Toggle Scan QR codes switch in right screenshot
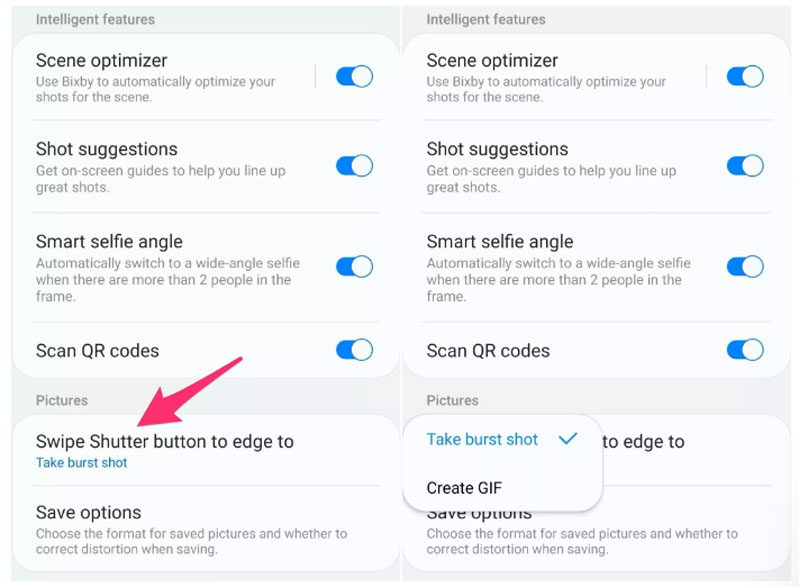The width and height of the screenshot is (799, 587). point(745,350)
